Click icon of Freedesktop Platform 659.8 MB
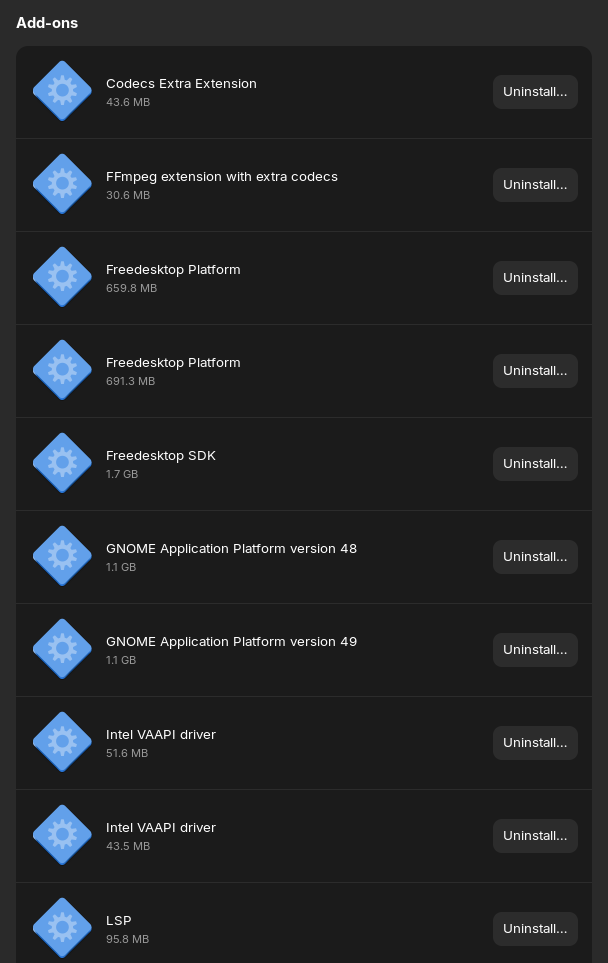The width and height of the screenshot is (608, 963). [62, 277]
